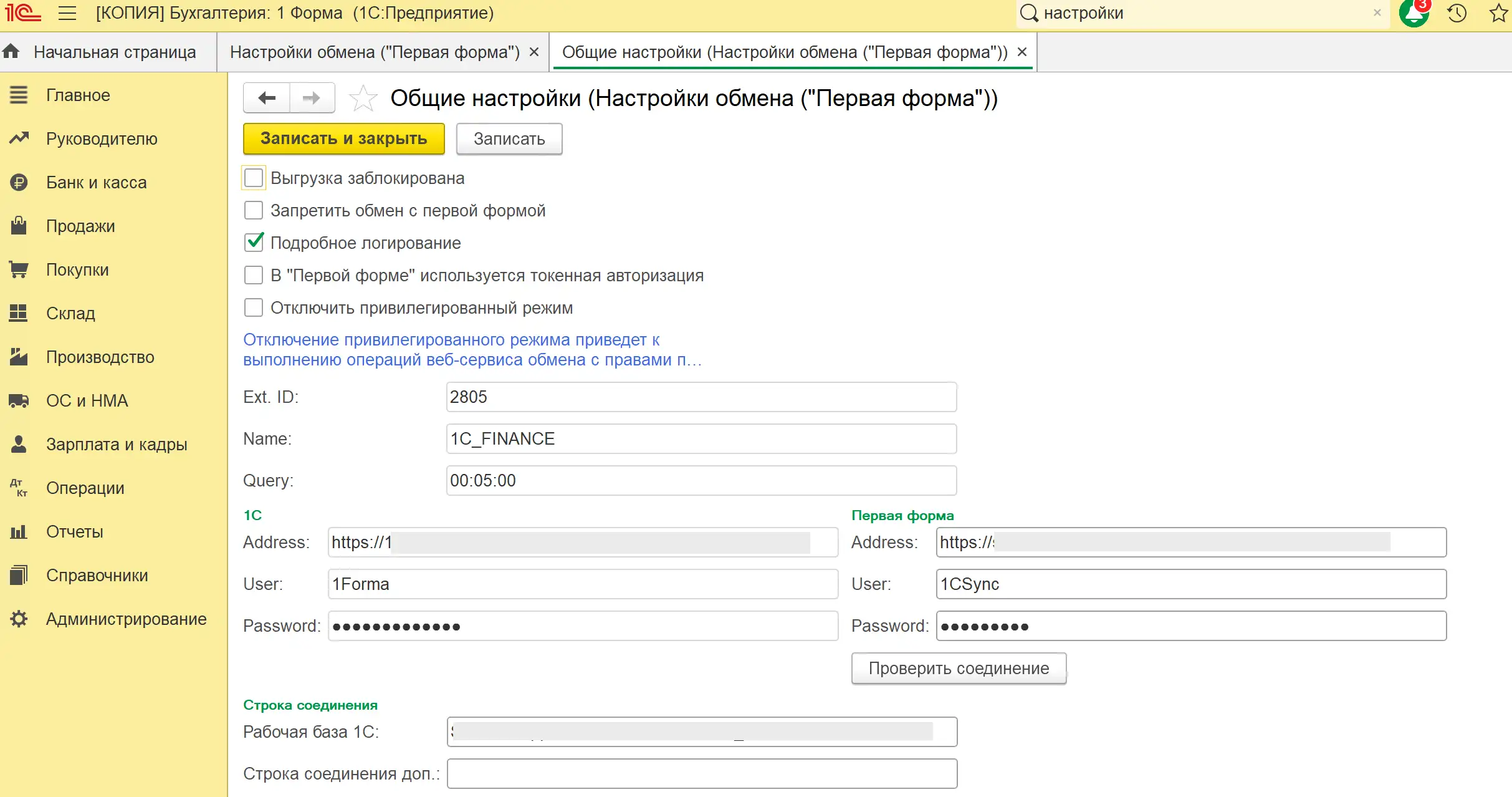Click the ОС и НМА truck icon
1512x797 pixels.
(x=19, y=400)
